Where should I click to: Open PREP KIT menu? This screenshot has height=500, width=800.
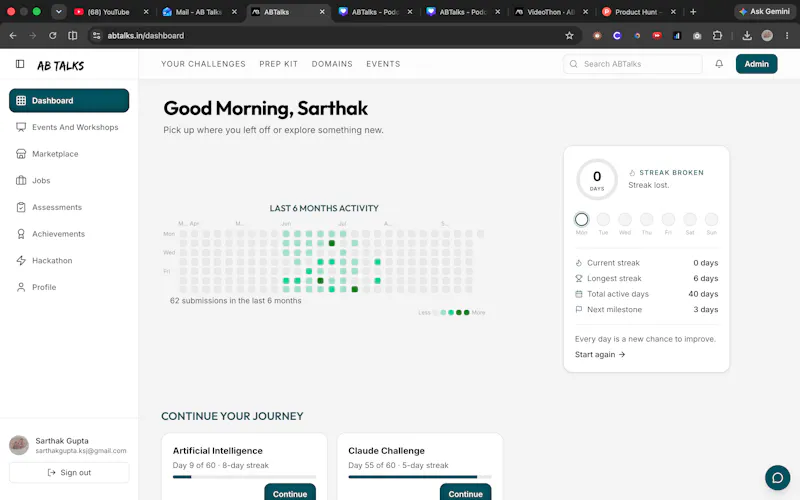point(278,64)
